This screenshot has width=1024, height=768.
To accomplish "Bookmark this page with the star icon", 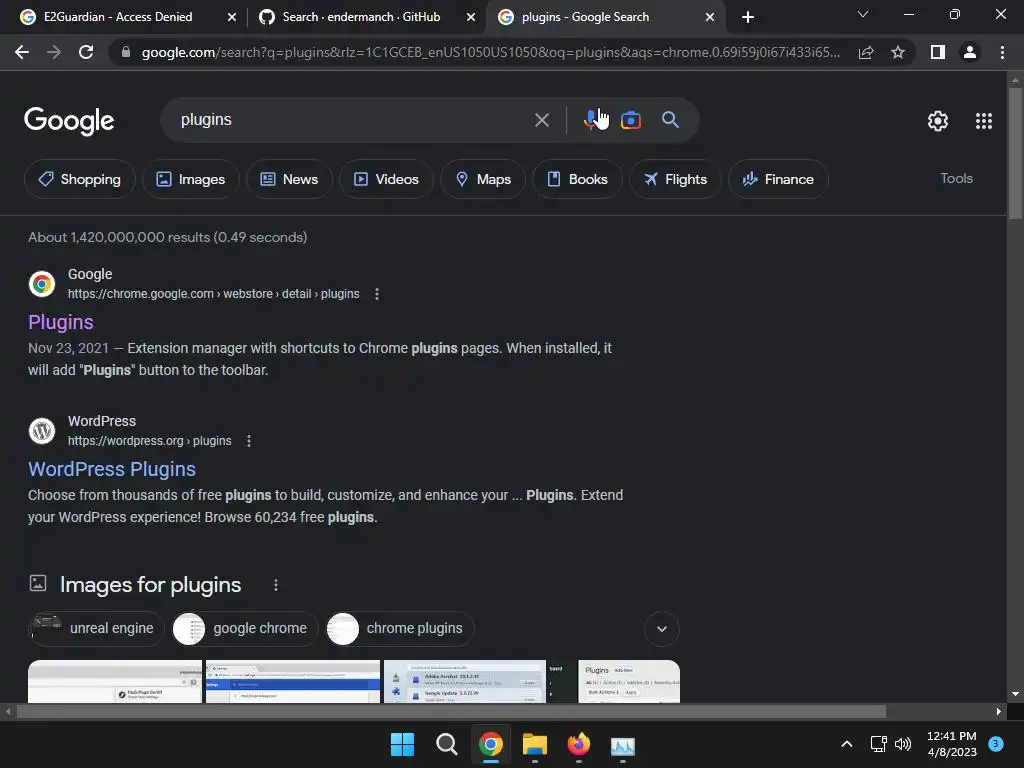I will (x=898, y=52).
